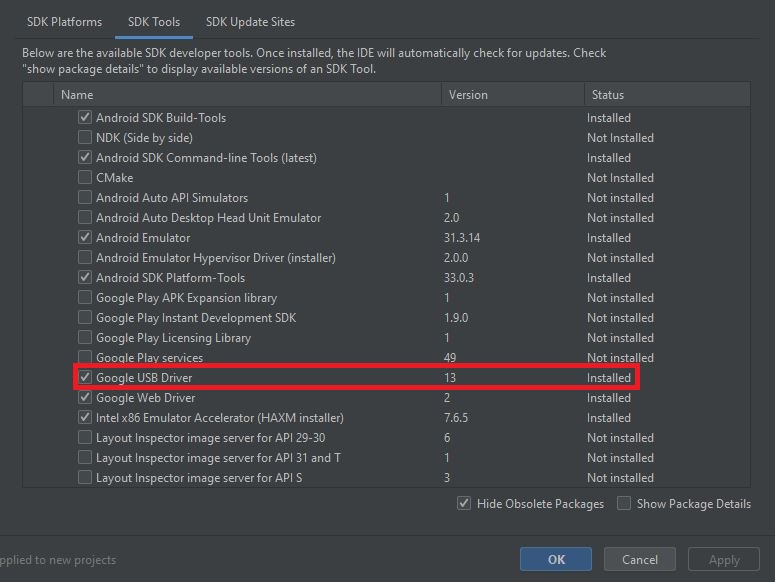Check Google Play services checkbox
This screenshot has width=775, height=582.
(x=85, y=357)
